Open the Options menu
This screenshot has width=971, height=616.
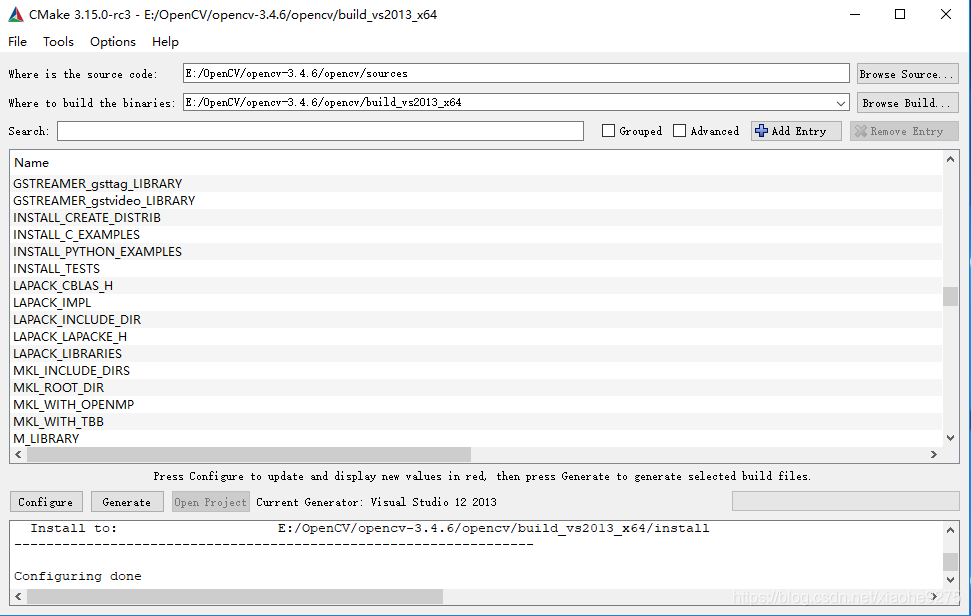pyautogui.click(x=113, y=41)
